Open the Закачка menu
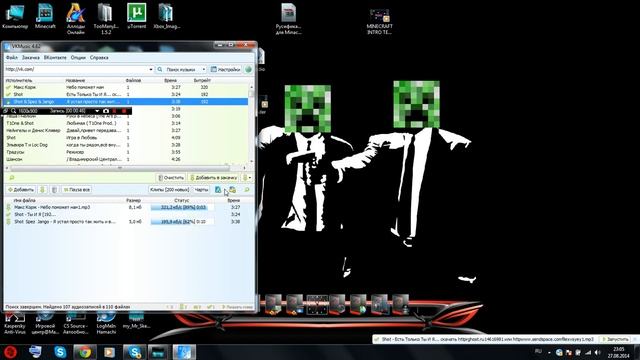Screen dimensions: 640x360 31,58
